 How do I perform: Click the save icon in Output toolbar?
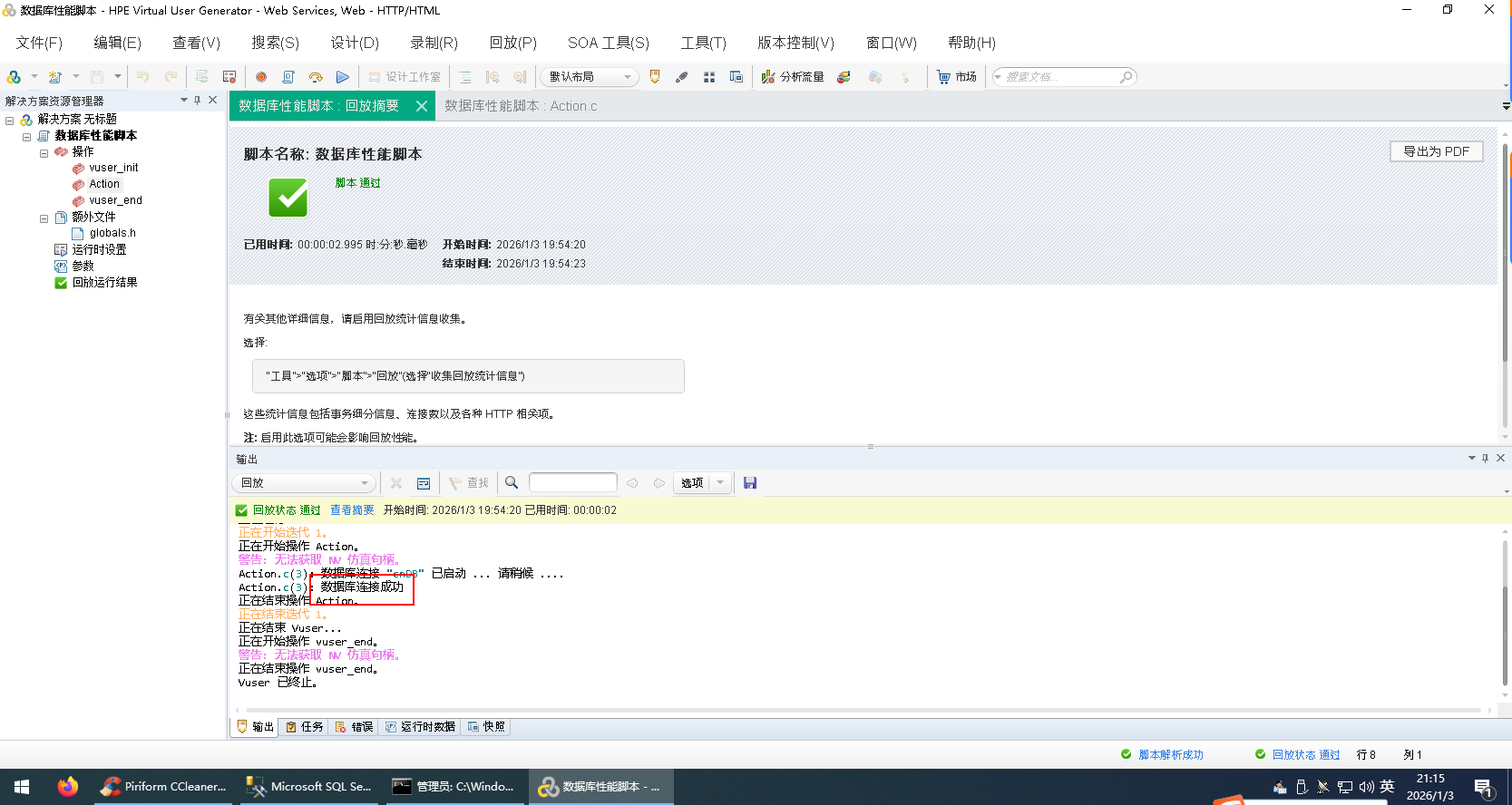(x=750, y=483)
